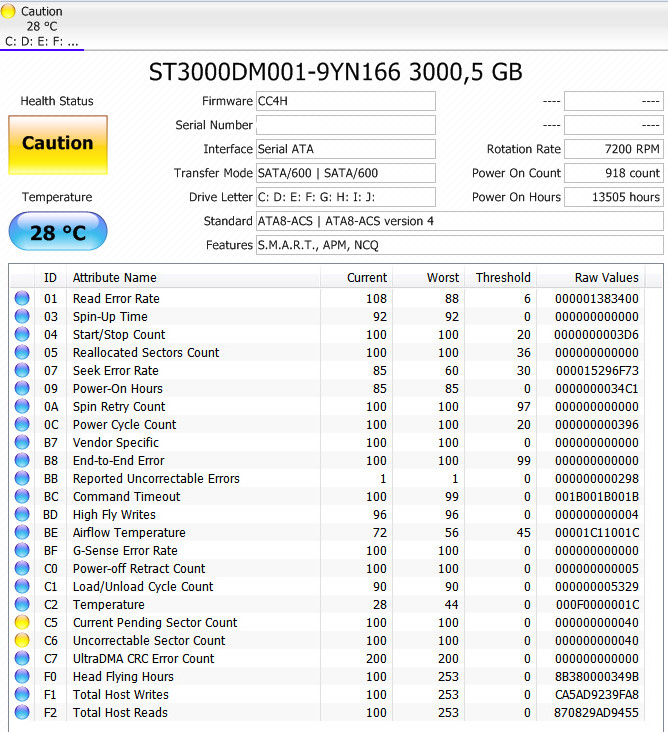Click blue status orb for Spin Retry Count
The width and height of the screenshot is (668, 732).
22,406
